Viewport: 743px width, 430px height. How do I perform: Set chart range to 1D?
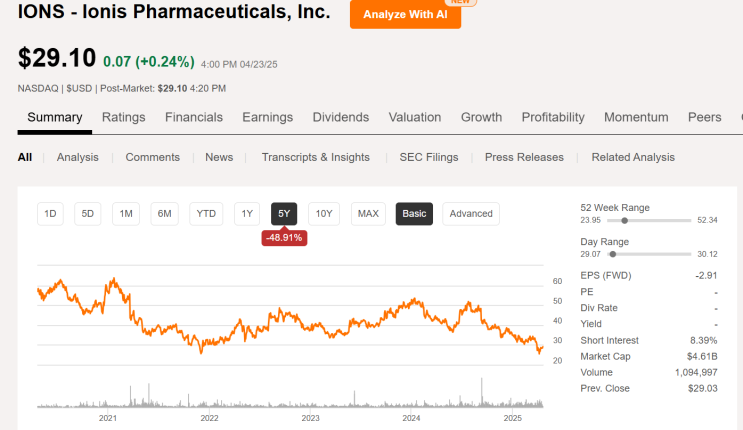51,213
